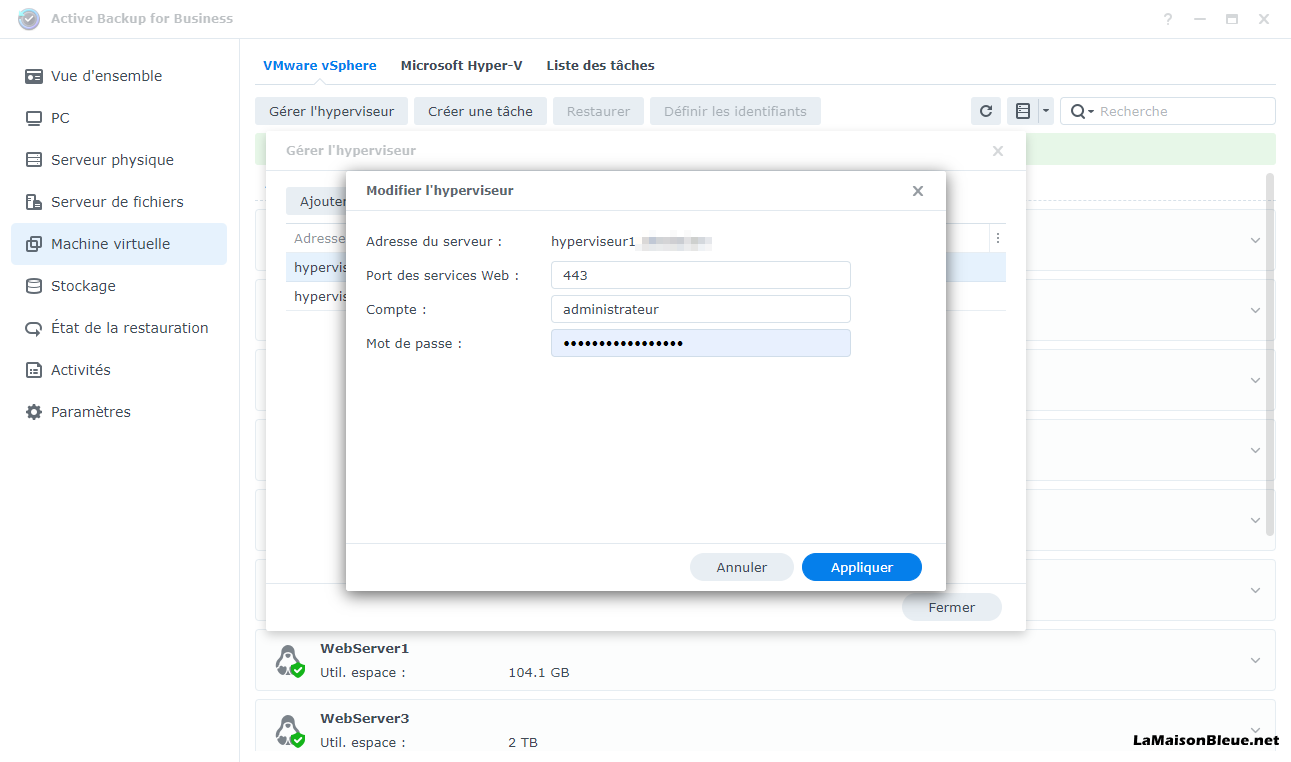Open Activités in the sidebar
Image resolution: width=1291 pixels, height=762 pixels.
click(x=119, y=370)
